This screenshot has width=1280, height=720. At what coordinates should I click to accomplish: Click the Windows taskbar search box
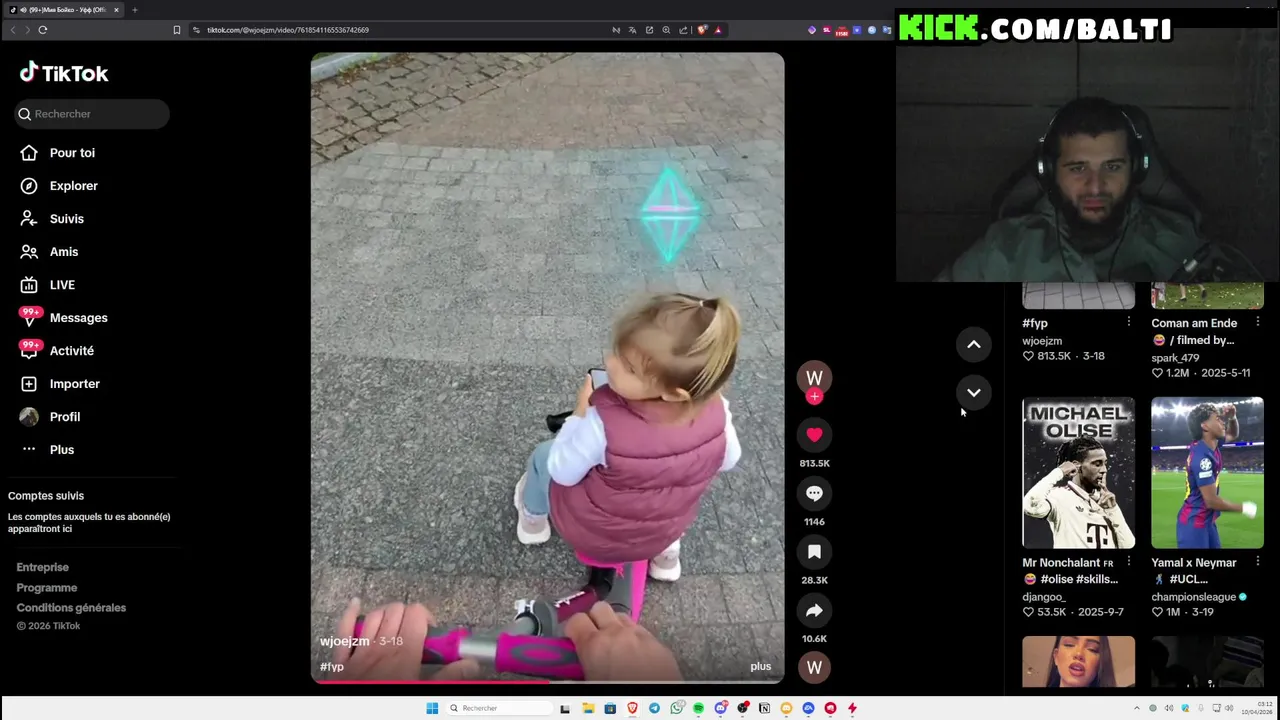coord(499,708)
